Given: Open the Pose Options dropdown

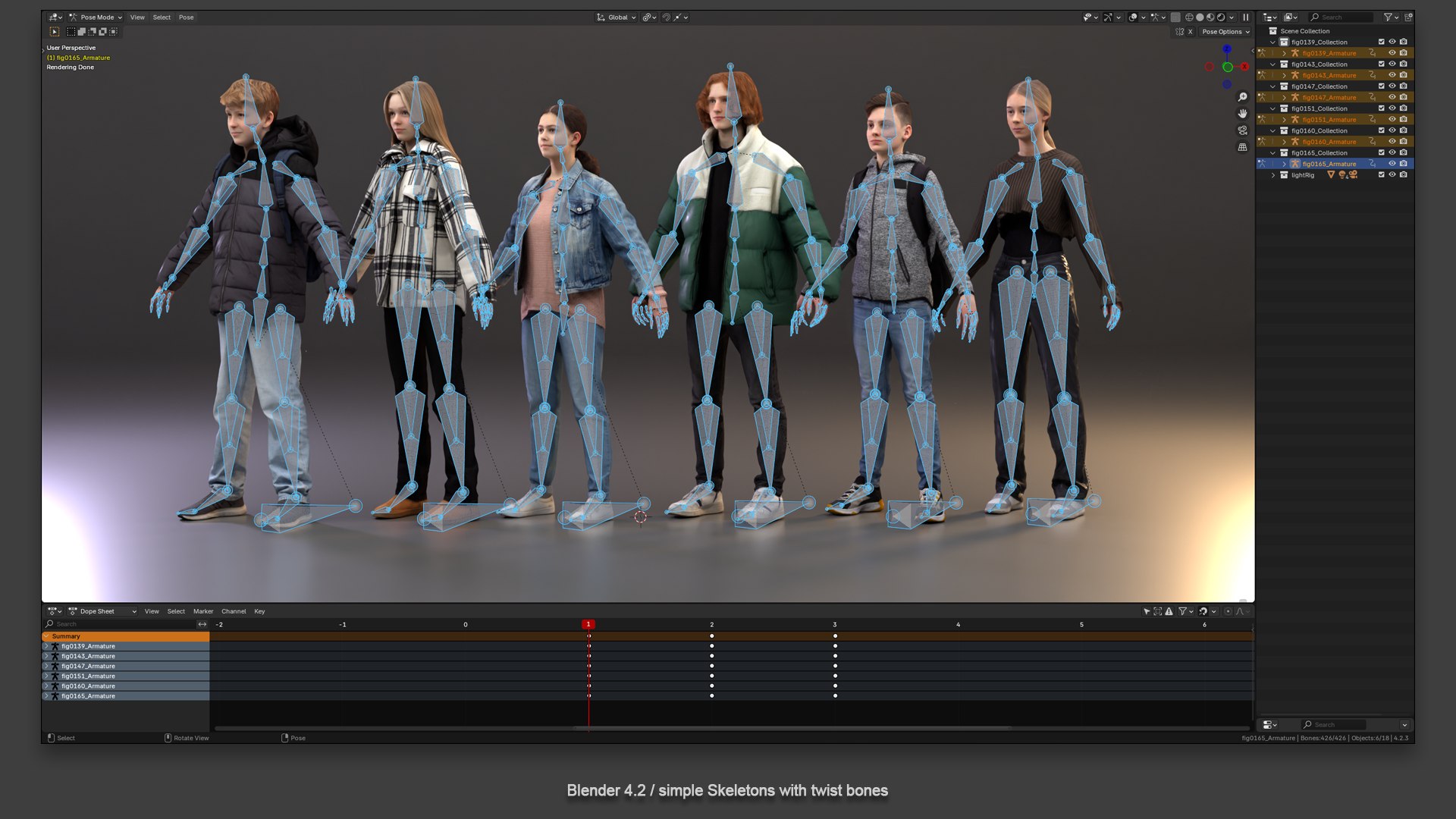Looking at the screenshot, I should [x=1225, y=32].
